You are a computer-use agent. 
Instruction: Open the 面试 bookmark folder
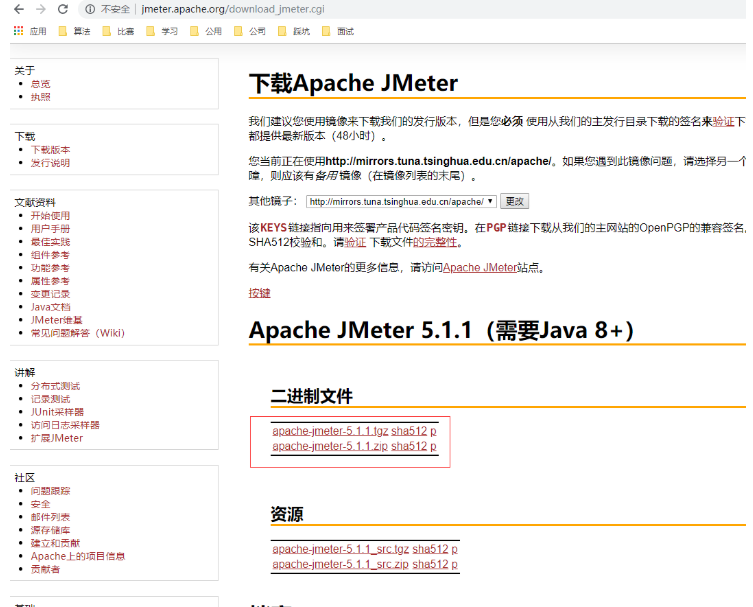pos(338,31)
